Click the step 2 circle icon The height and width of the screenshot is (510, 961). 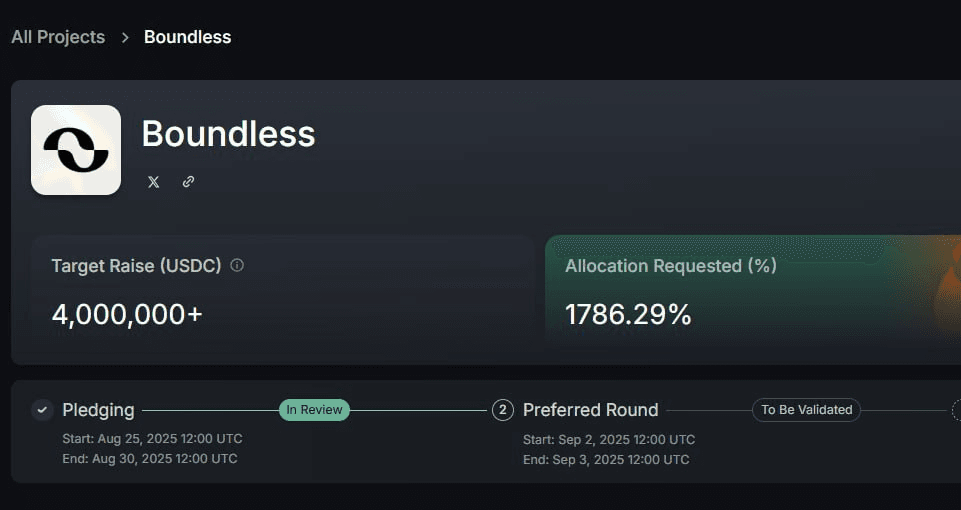click(x=503, y=410)
